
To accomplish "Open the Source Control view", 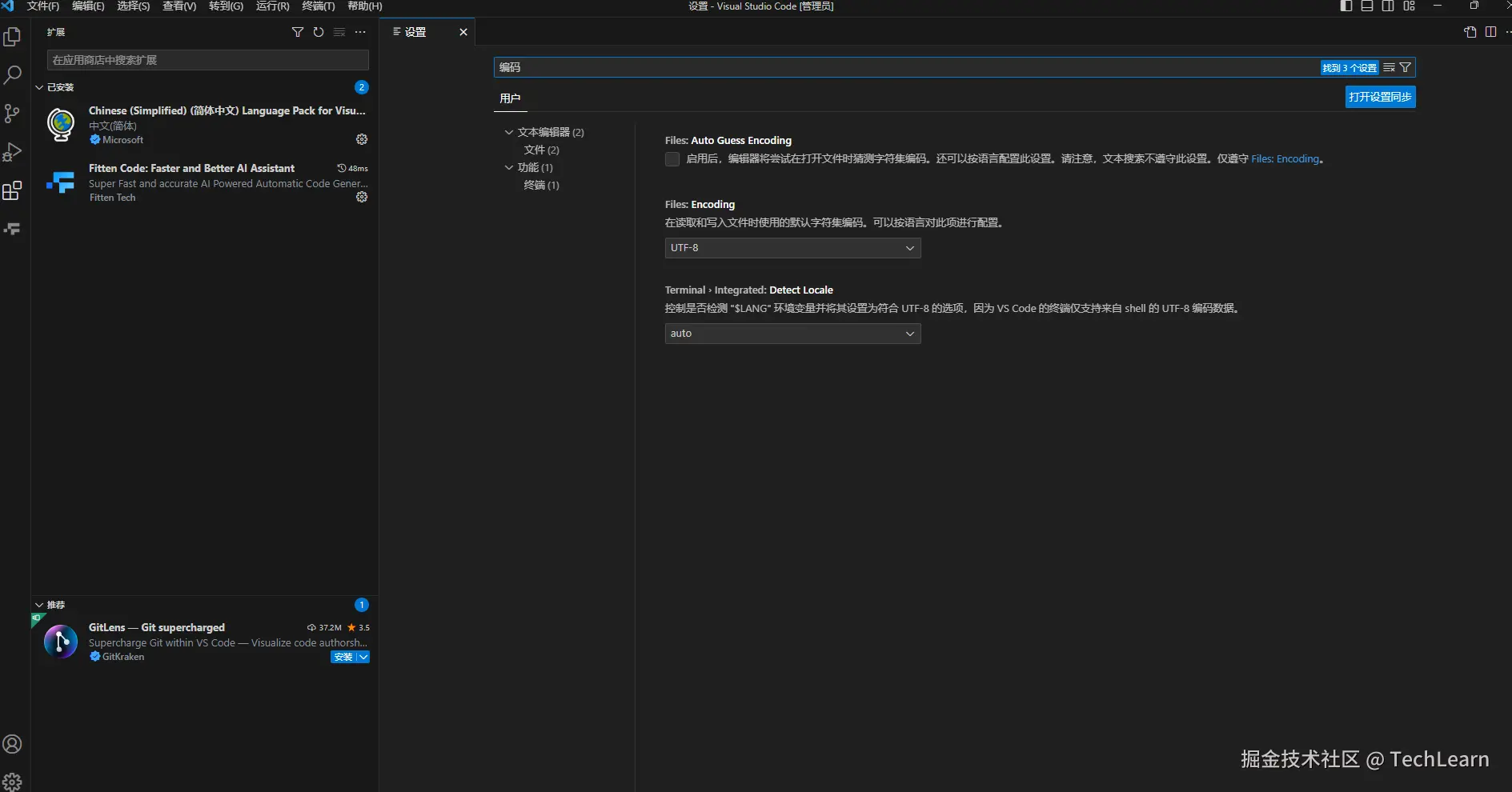I will coord(13,114).
